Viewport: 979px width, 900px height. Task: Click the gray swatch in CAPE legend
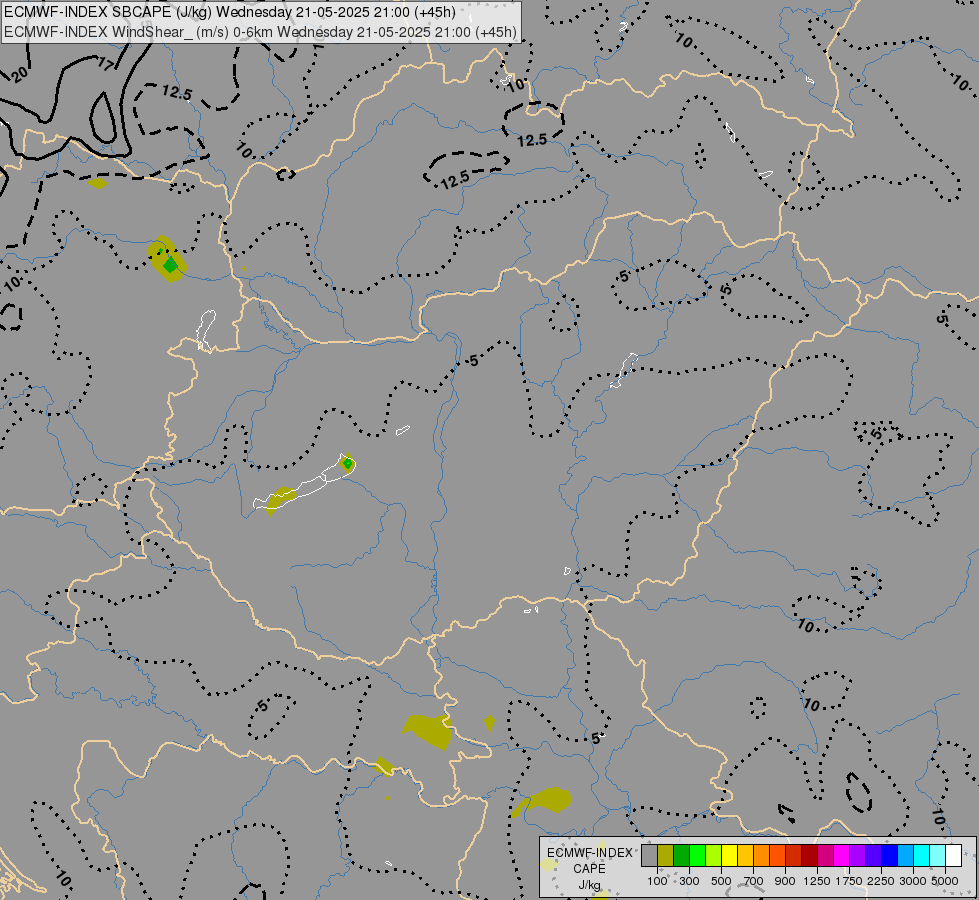pos(649,855)
